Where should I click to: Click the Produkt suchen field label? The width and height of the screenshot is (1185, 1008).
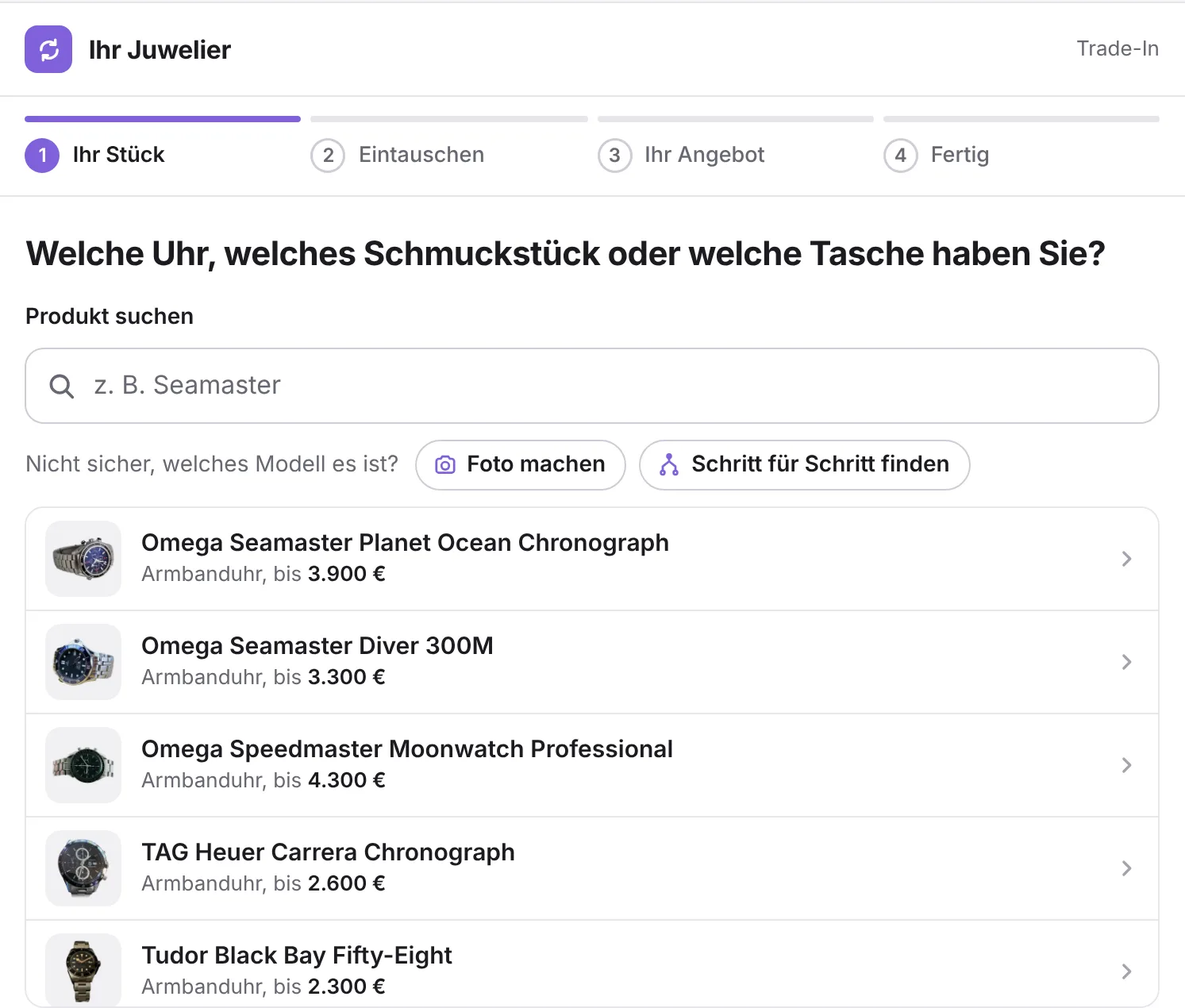point(110,316)
